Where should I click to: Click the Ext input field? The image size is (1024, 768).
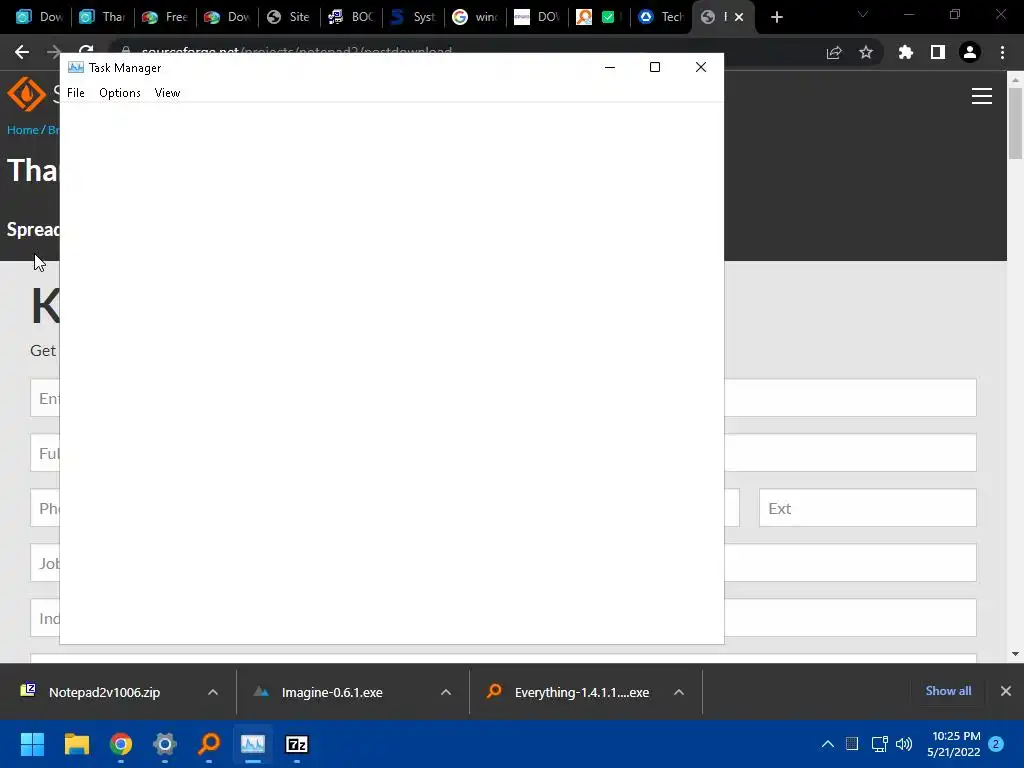[868, 508]
